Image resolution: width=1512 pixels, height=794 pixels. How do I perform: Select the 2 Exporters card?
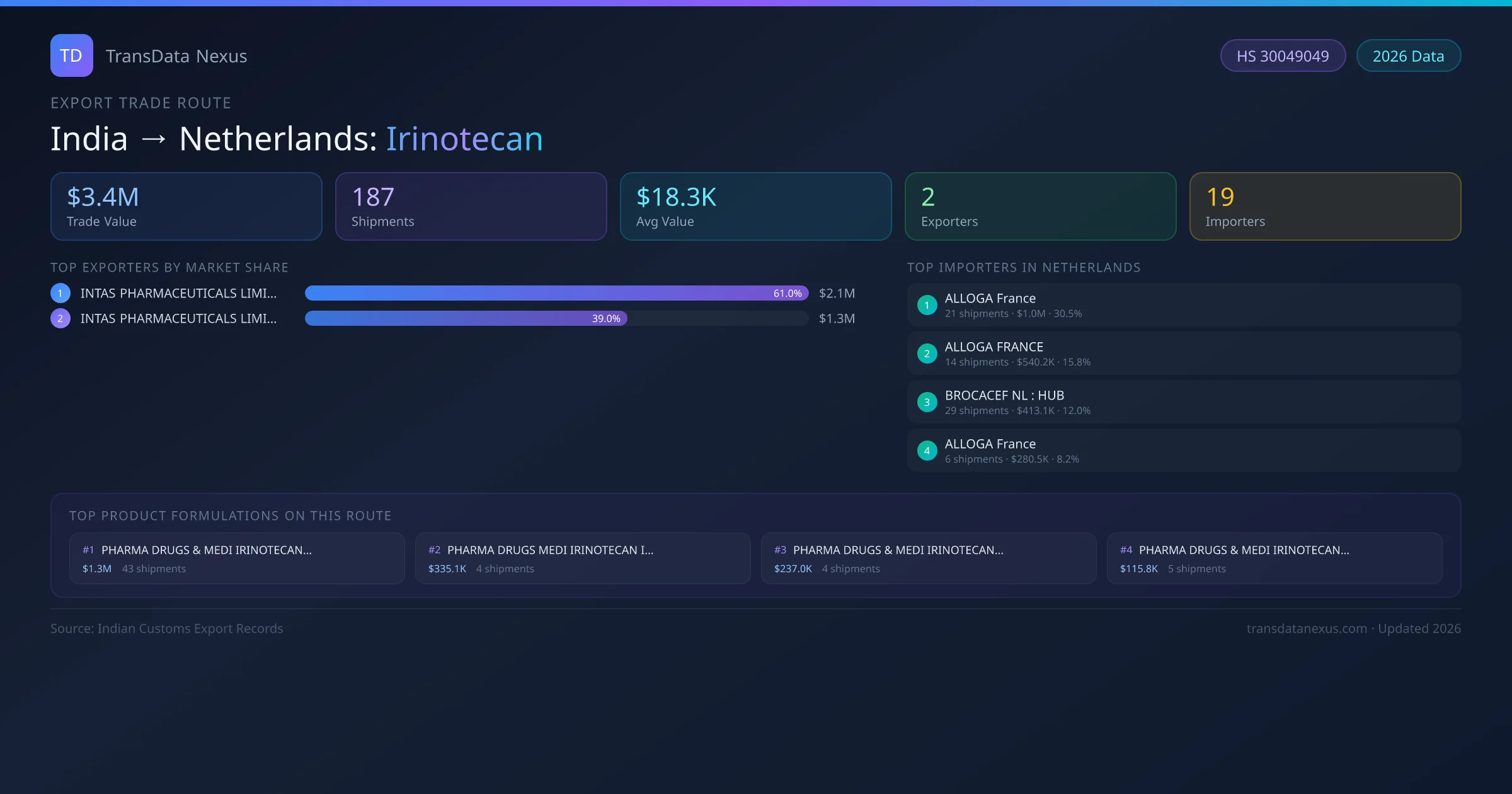tap(1040, 206)
